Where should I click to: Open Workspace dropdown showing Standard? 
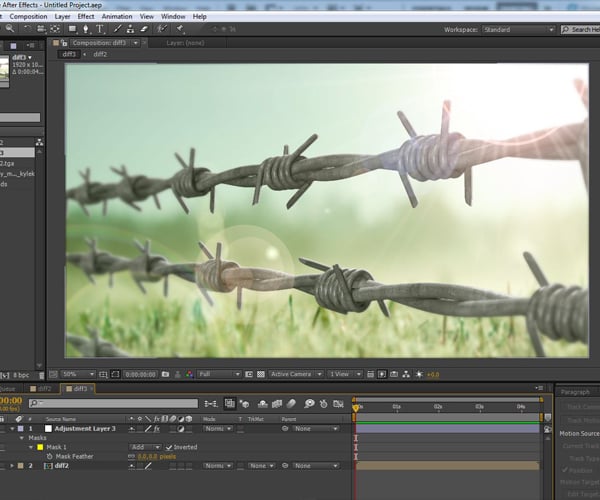pos(518,29)
